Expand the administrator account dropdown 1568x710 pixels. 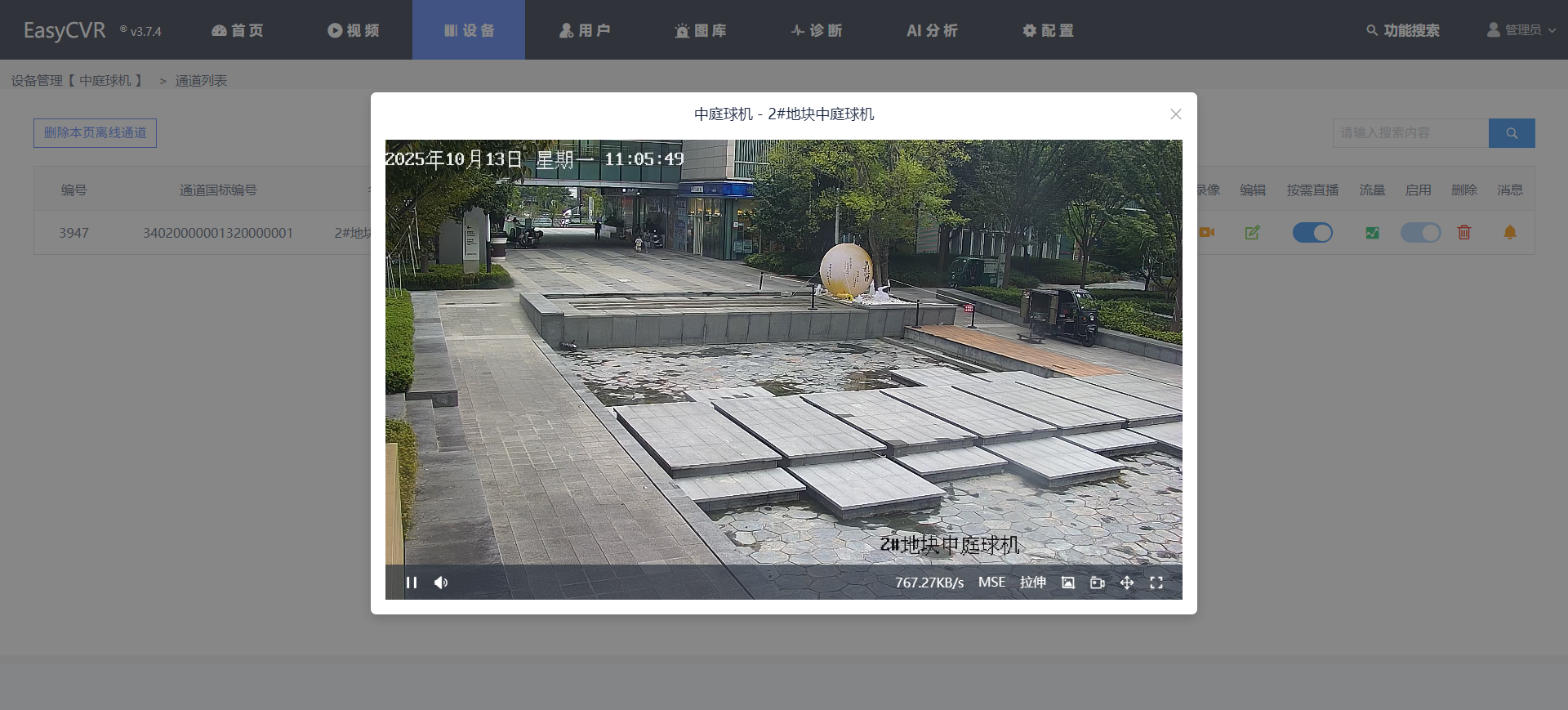pos(1521,30)
